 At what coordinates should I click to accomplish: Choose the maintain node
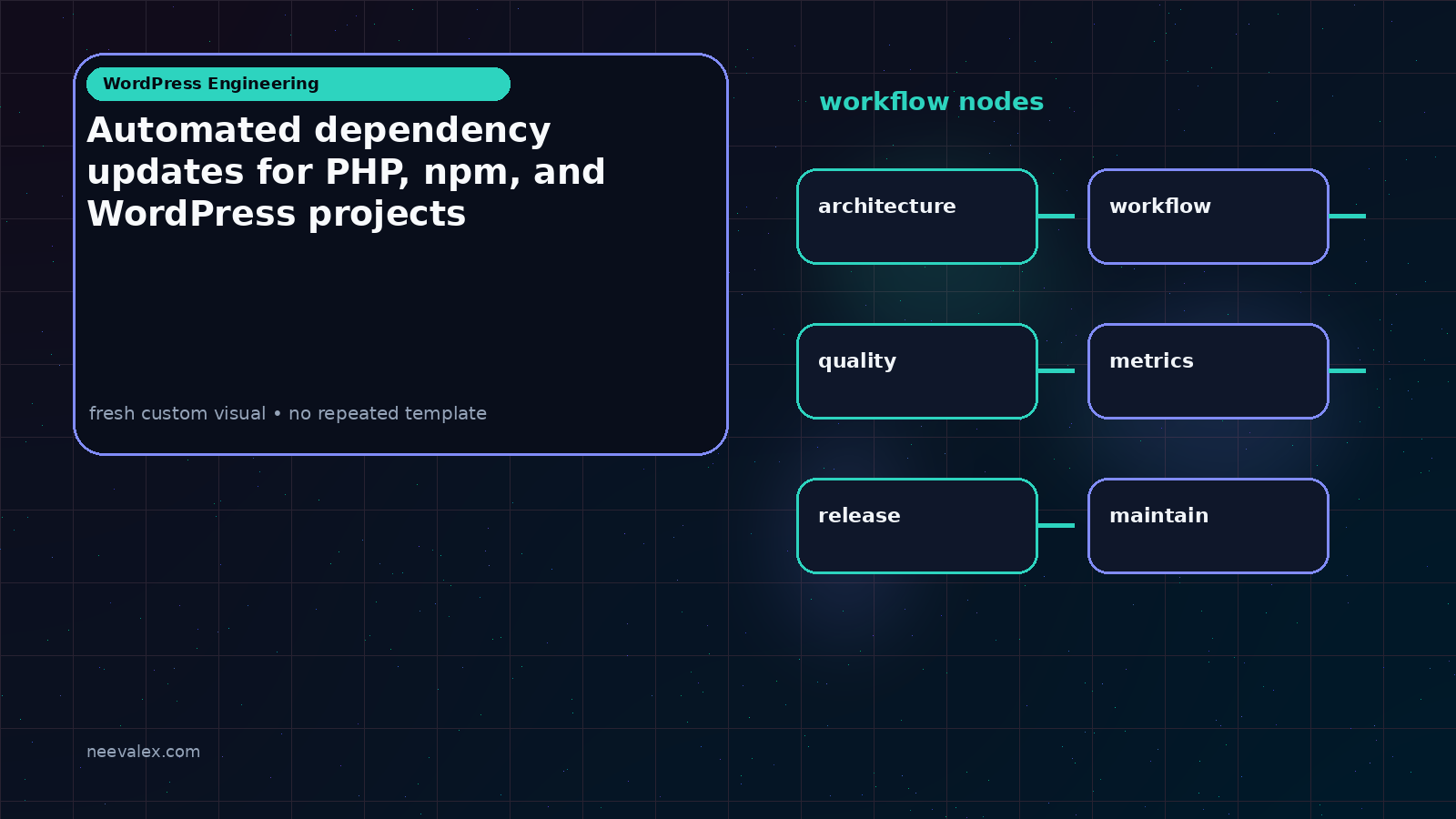pos(1208,526)
